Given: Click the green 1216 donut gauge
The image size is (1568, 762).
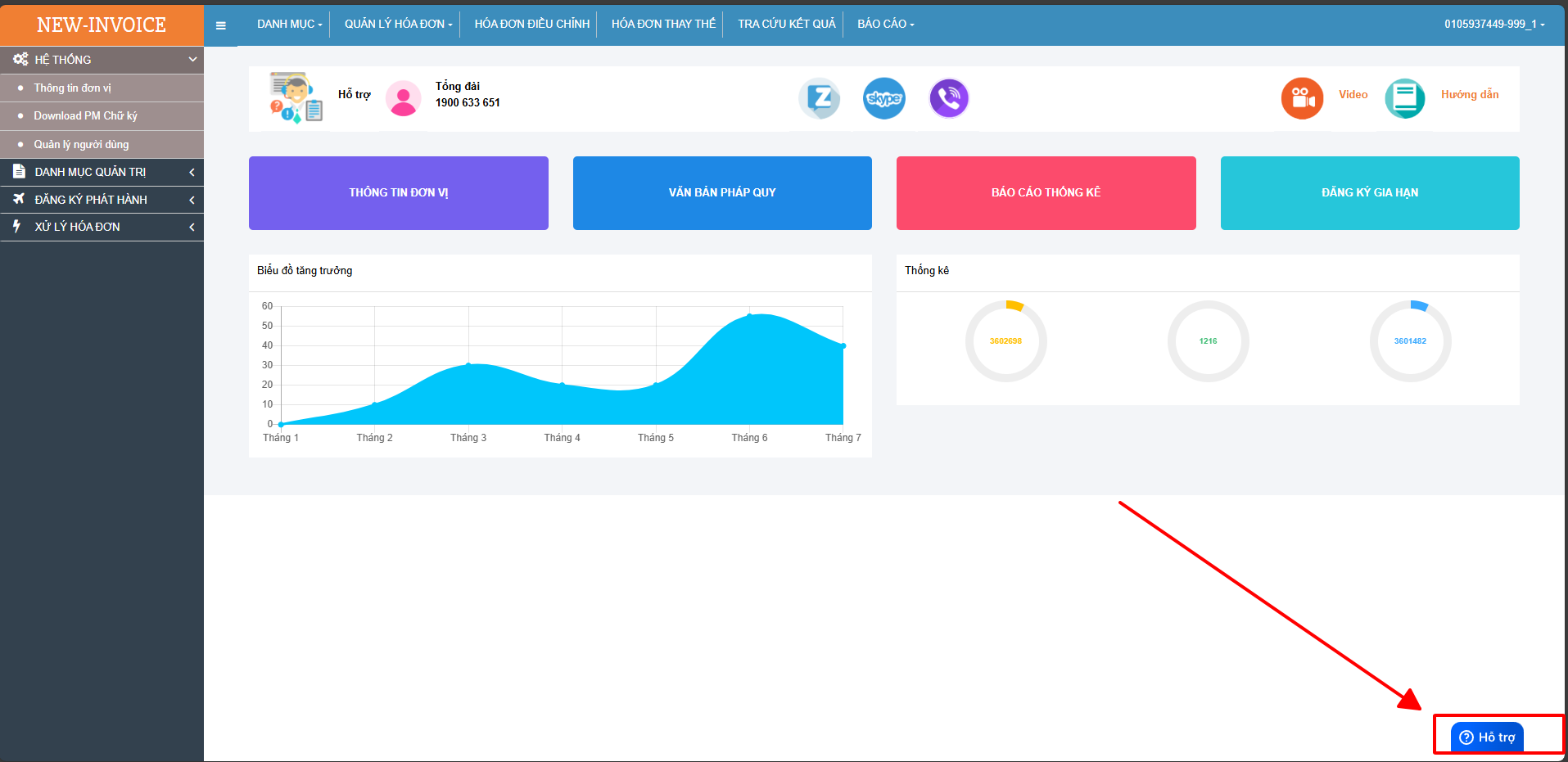Looking at the screenshot, I should coord(1208,341).
